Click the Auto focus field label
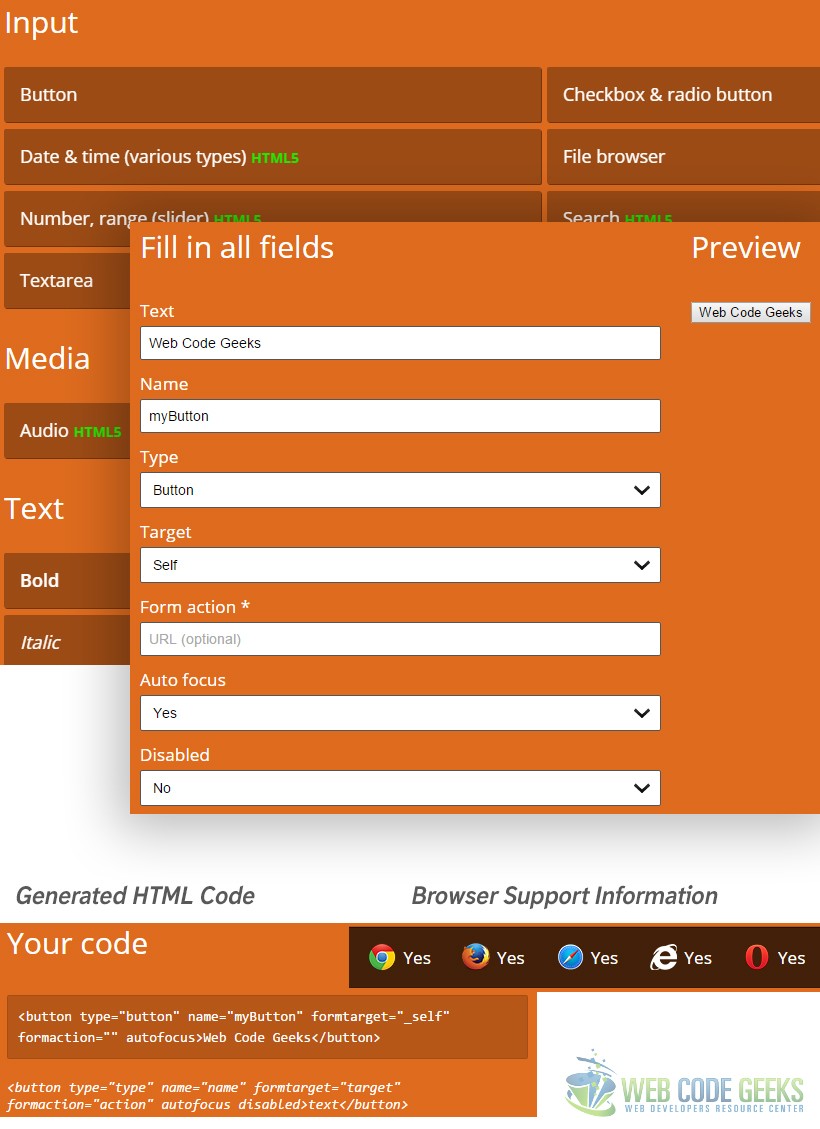 [183, 680]
